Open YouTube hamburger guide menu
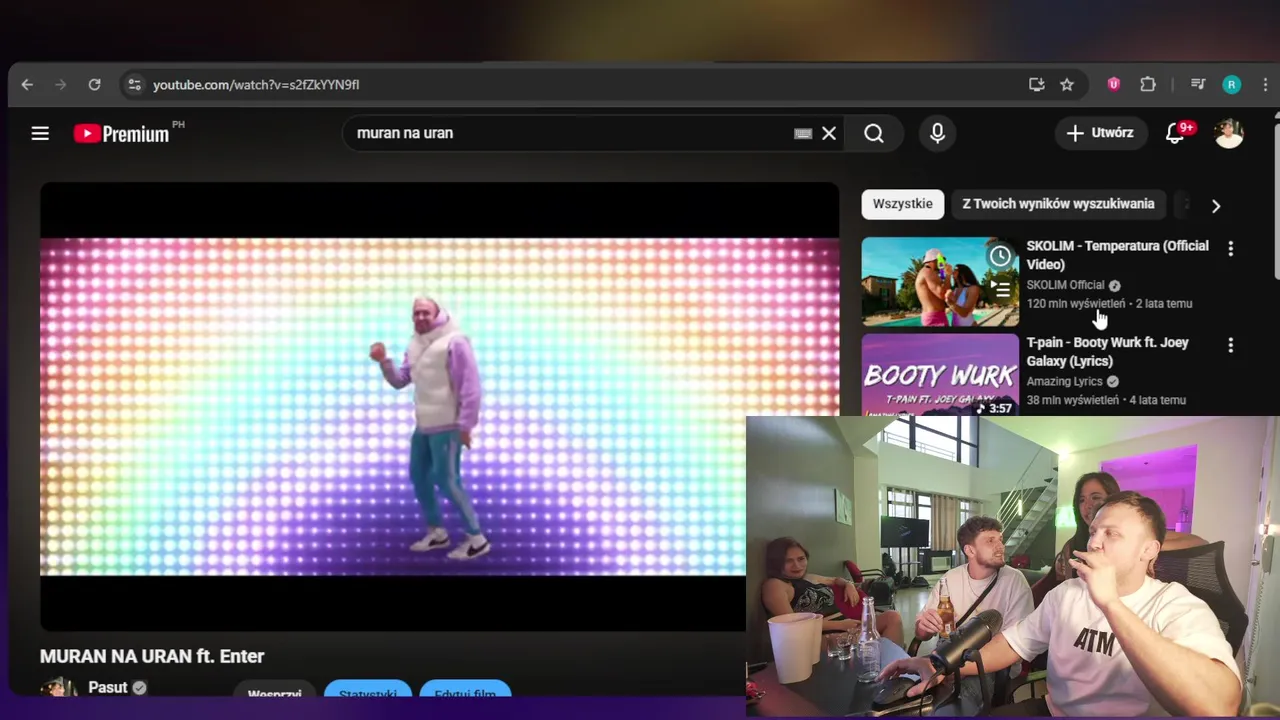The image size is (1280, 720). coord(40,133)
